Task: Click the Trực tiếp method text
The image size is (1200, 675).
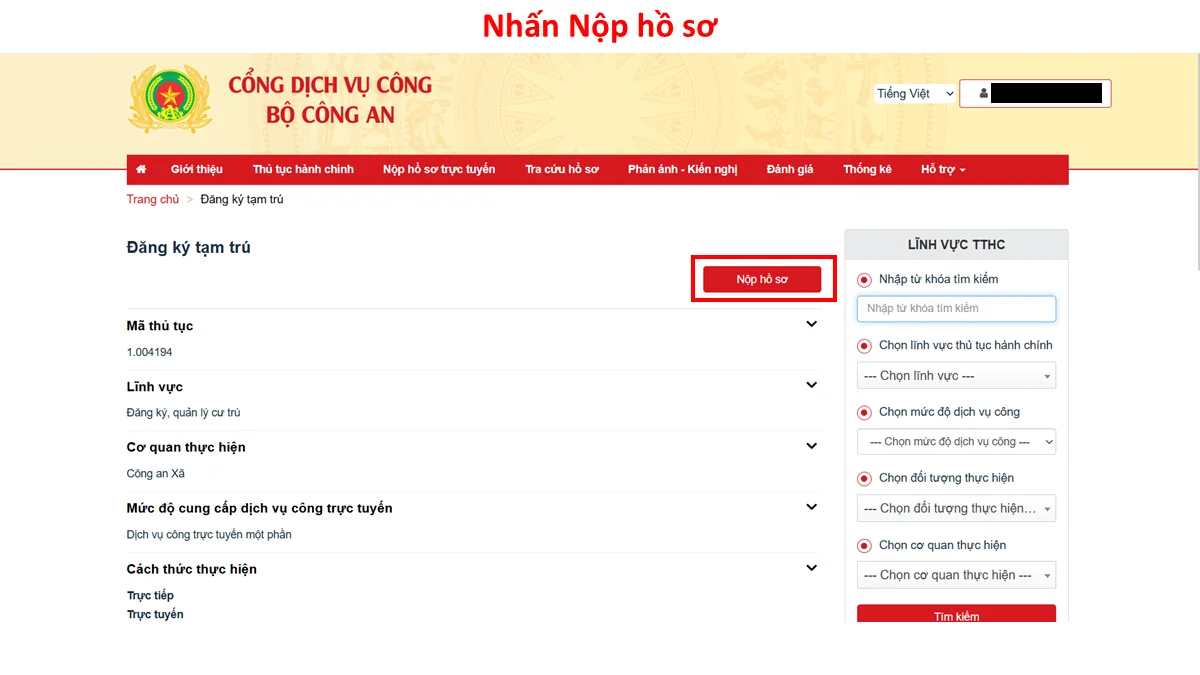Action: coord(150,595)
